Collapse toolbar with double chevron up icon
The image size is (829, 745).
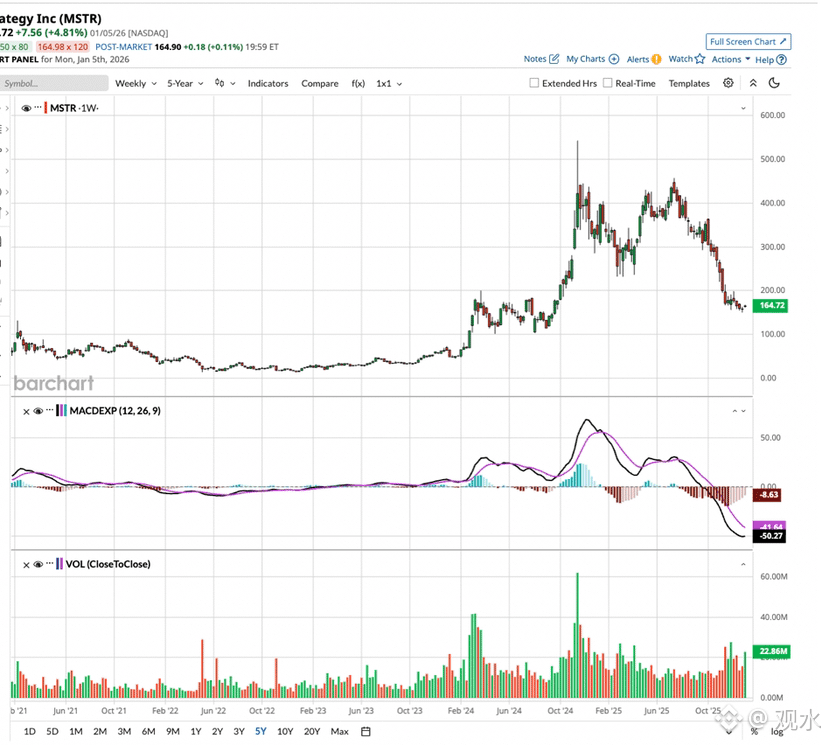click(x=753, y=83)
